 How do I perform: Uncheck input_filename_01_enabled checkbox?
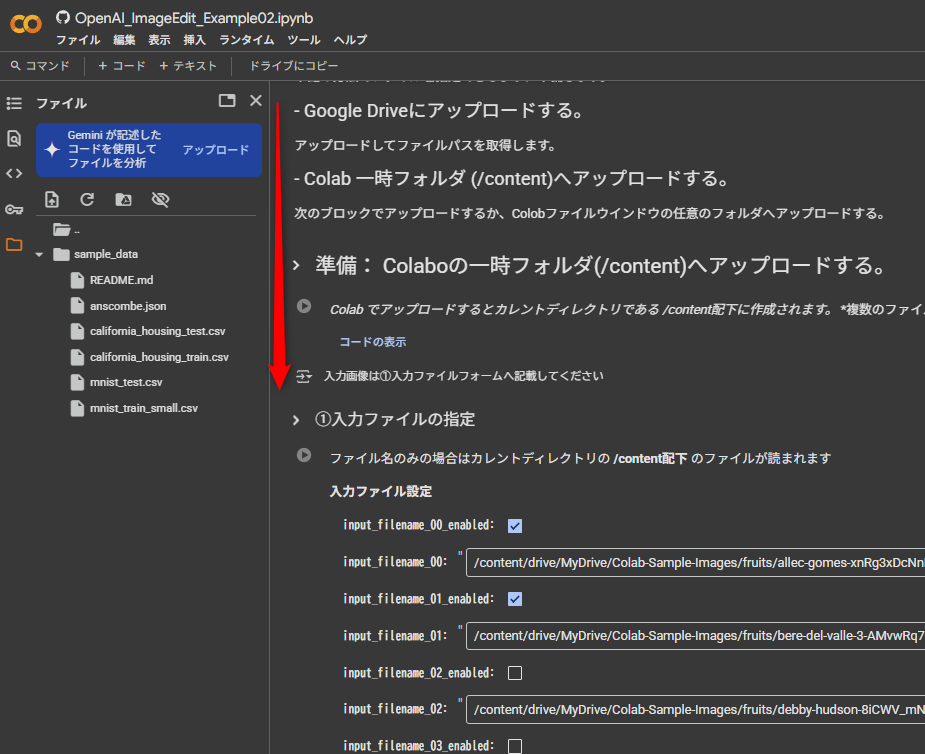[x=515, y=599]
